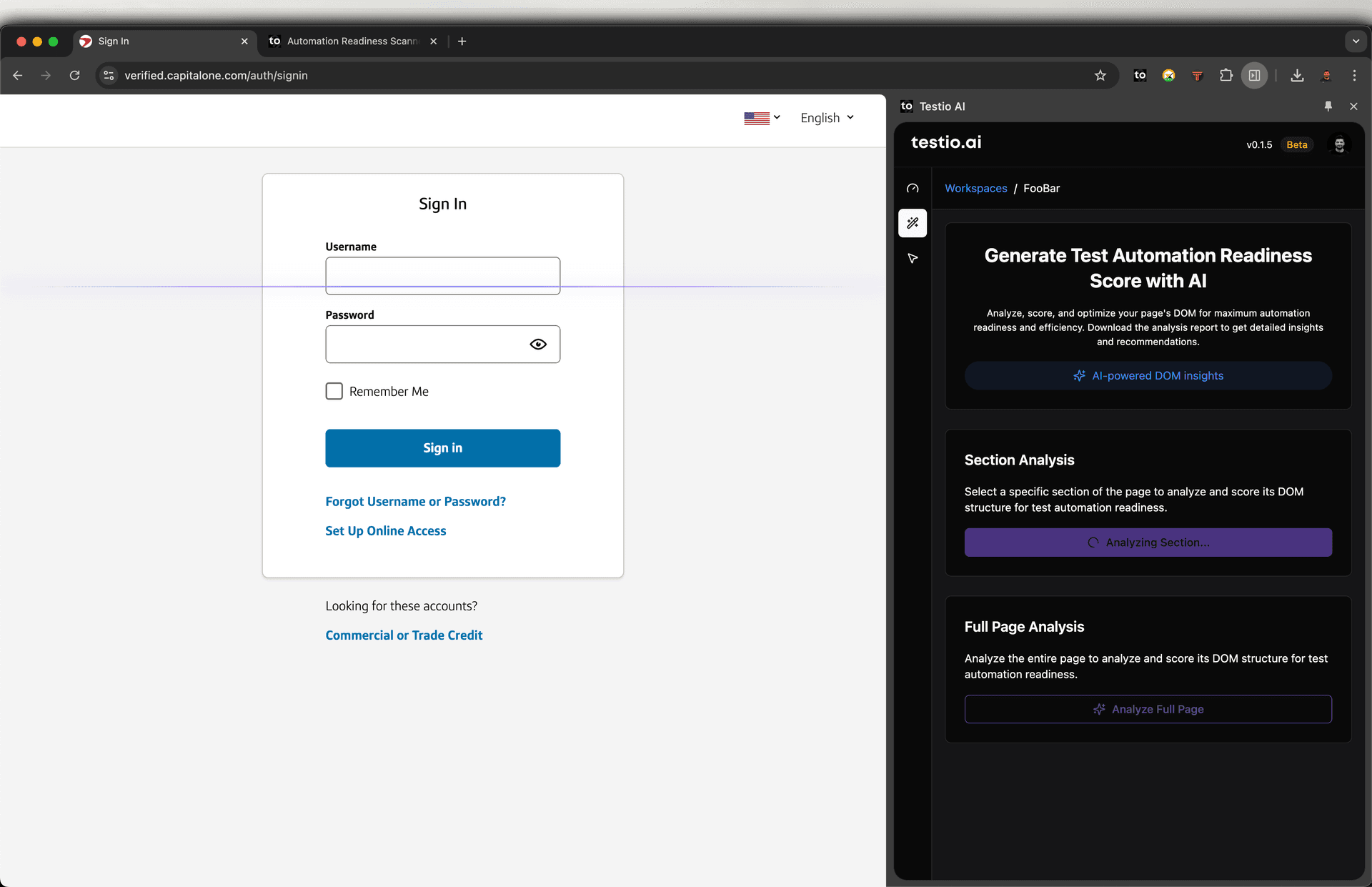The height and width of the screenshot is (887, 1372).
Task: Open the browser Extensions puzzle icon
Action: (1226, 75)
